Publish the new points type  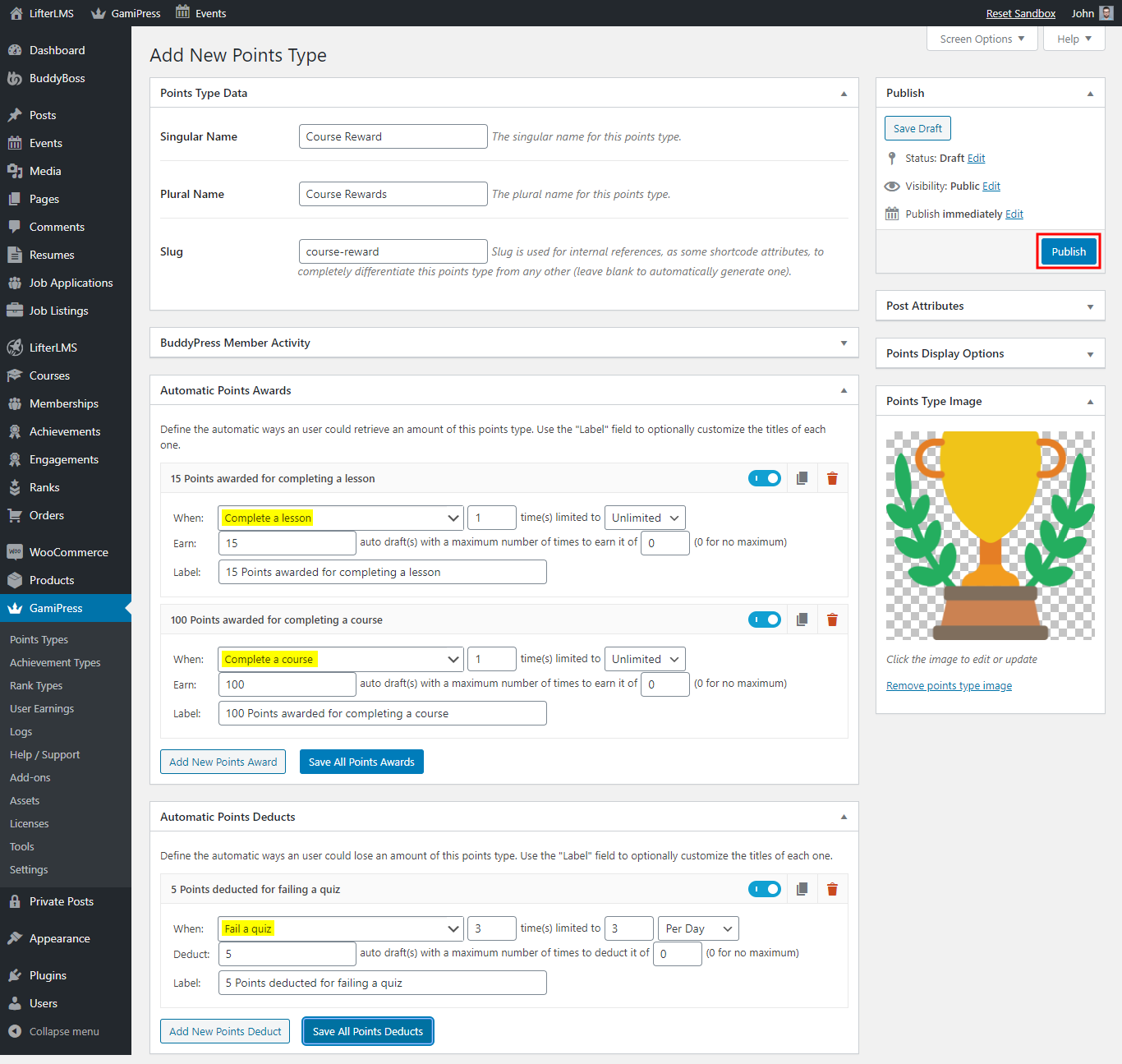pyautogui.click(x=1068, y=251)
